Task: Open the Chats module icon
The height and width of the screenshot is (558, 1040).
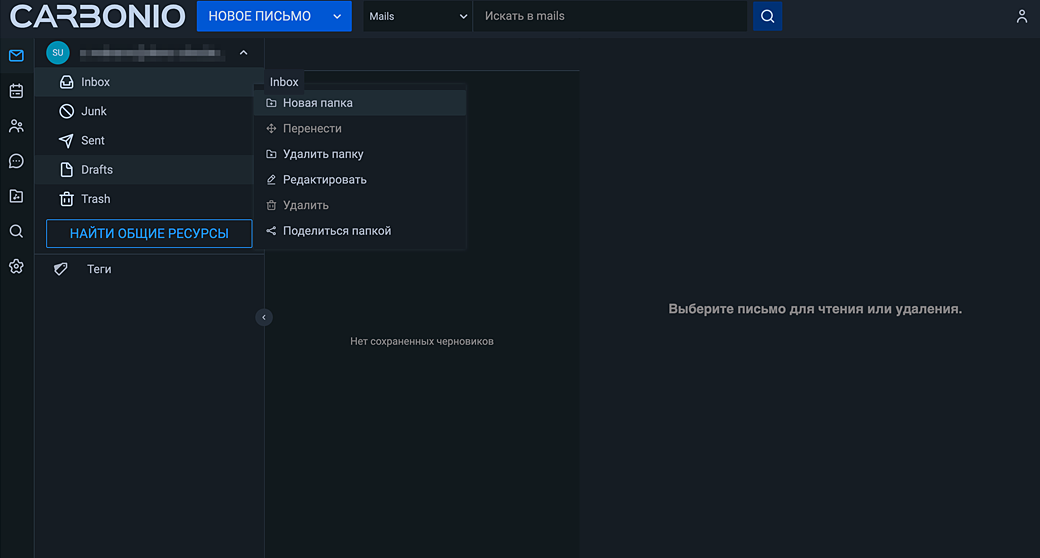Action: point(16,161)
